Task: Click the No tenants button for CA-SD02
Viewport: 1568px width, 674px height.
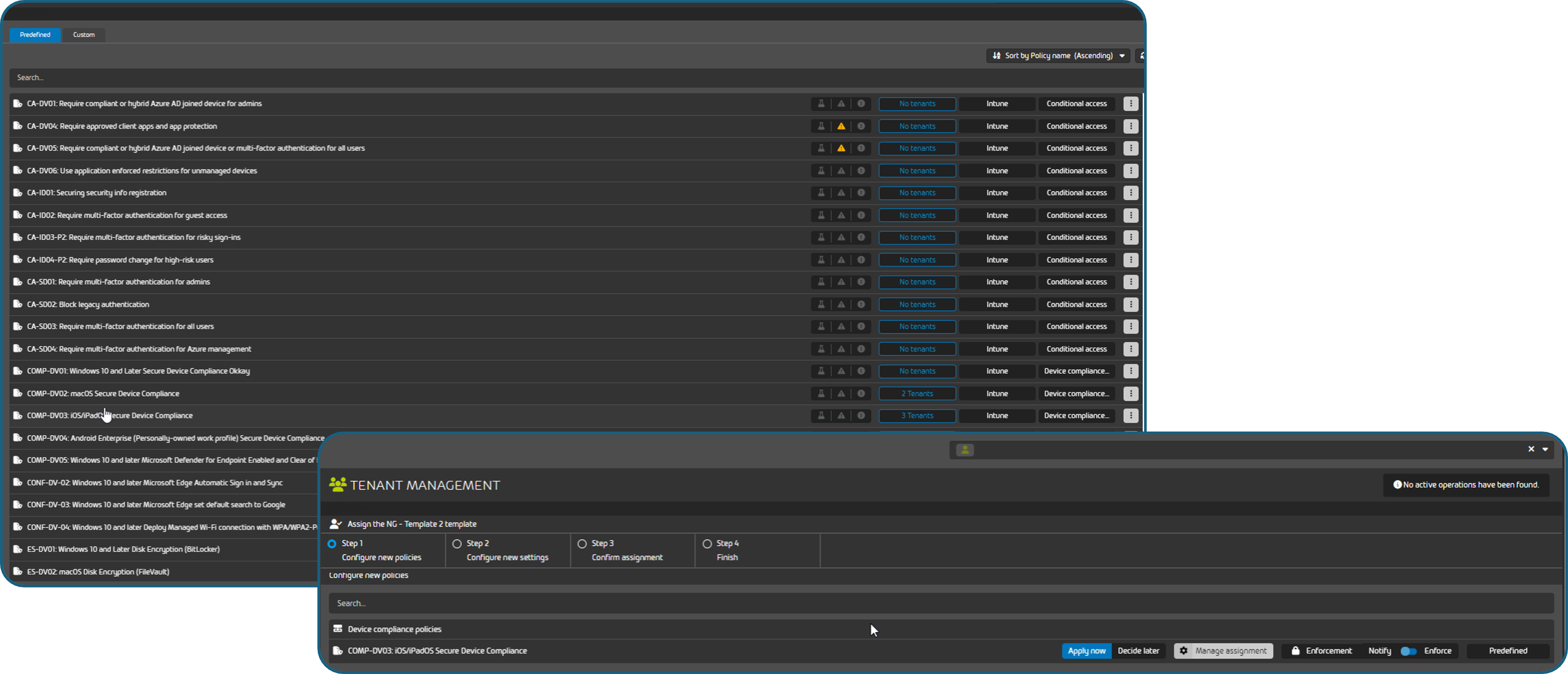Action: click(x=917, y=304)
